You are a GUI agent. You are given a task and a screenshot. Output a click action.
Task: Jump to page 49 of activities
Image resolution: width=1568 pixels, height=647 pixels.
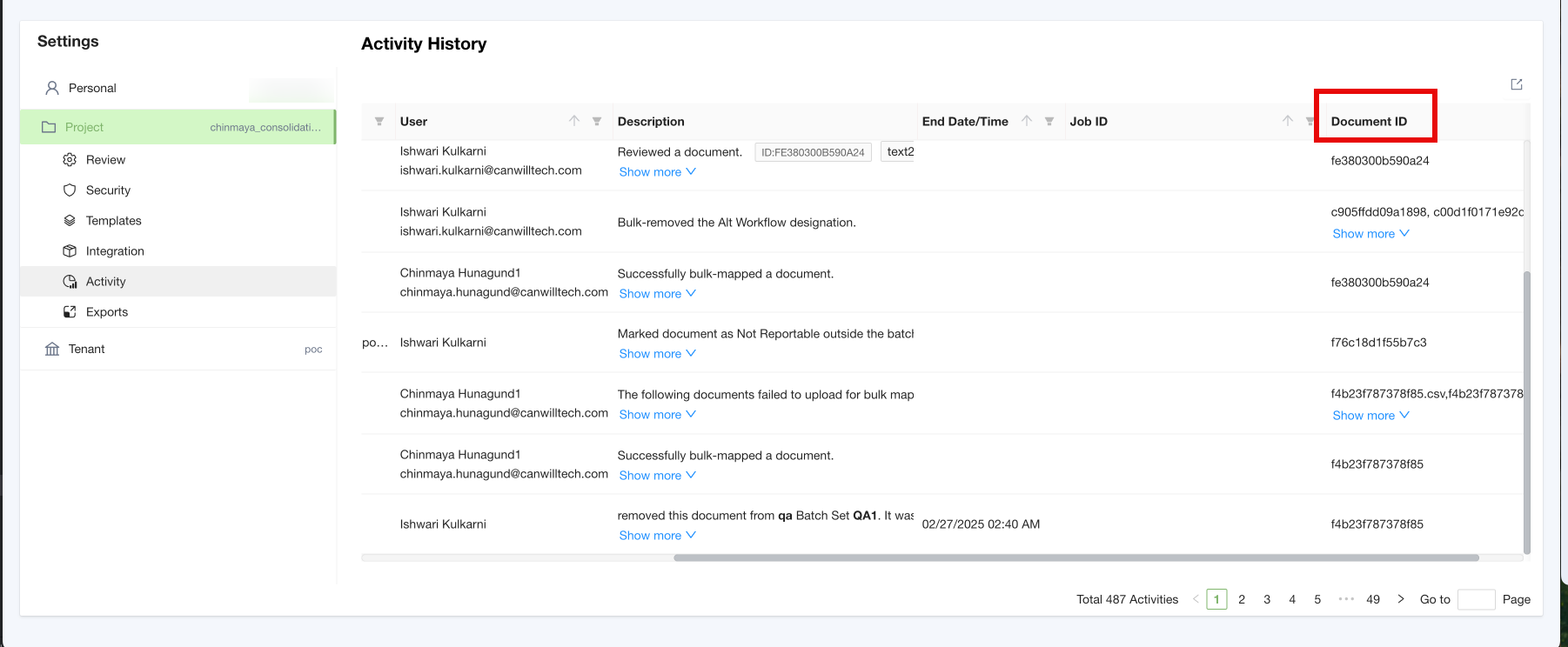[x=1373, y=599]
